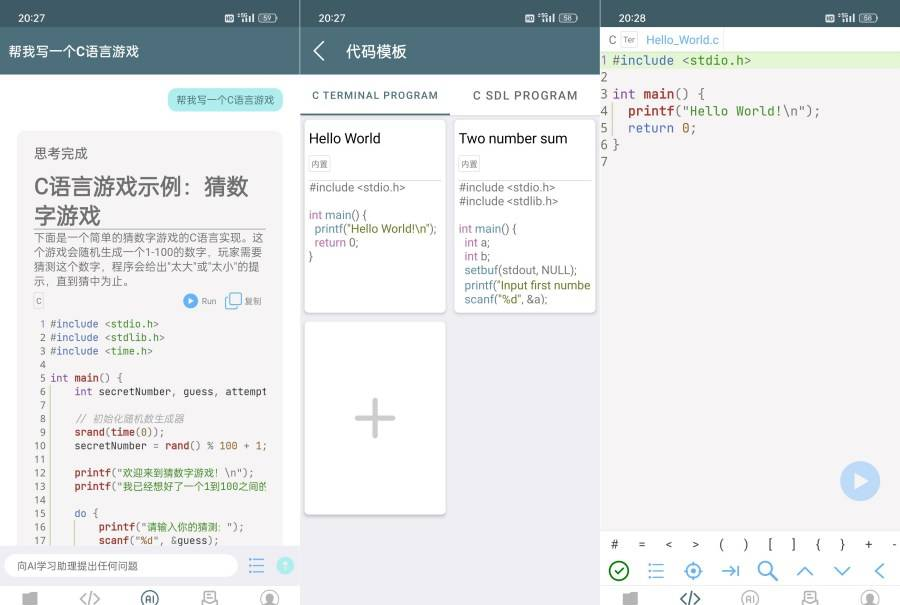Image resolution: width=900 pixels, height=605 pixels.
Task: Tap 内置 tag on Hello World card
Action: [x=320, y=164]
